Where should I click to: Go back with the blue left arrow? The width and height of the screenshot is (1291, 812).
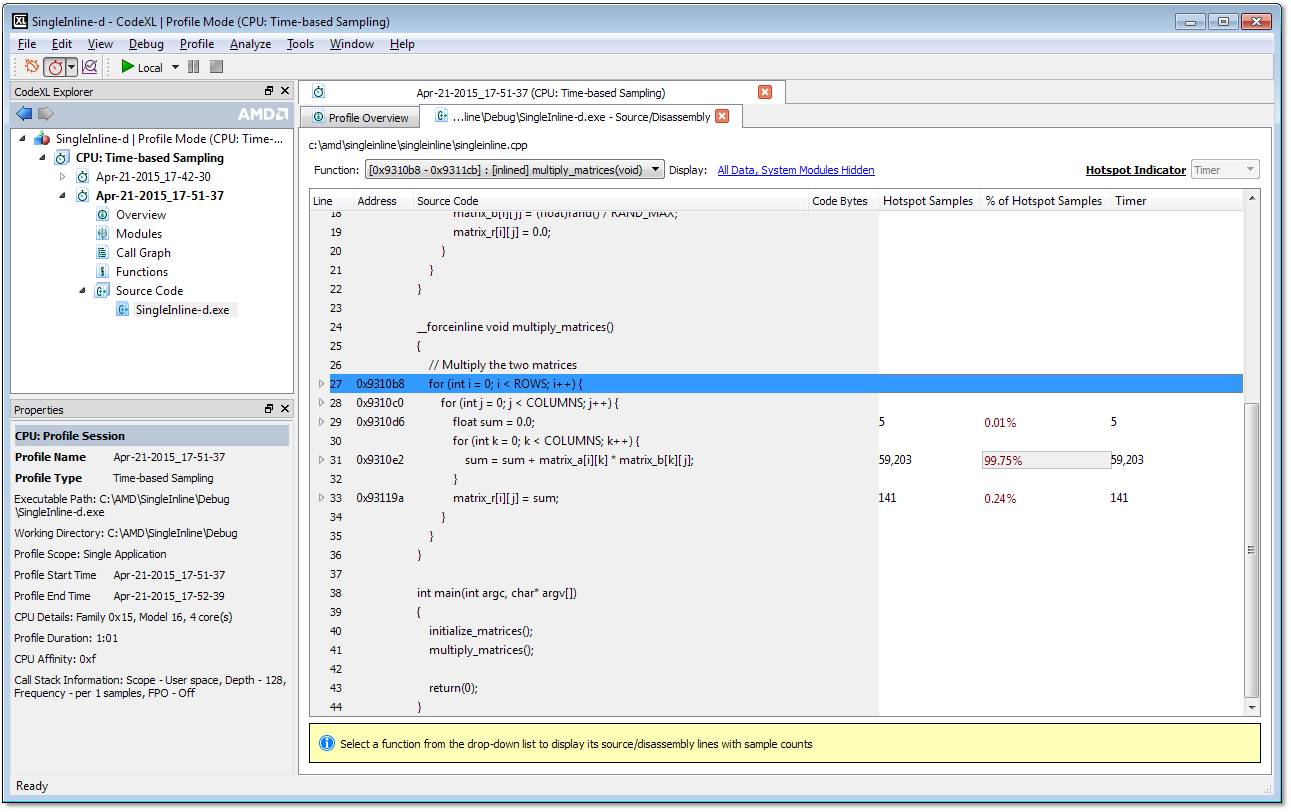point(25,113)
